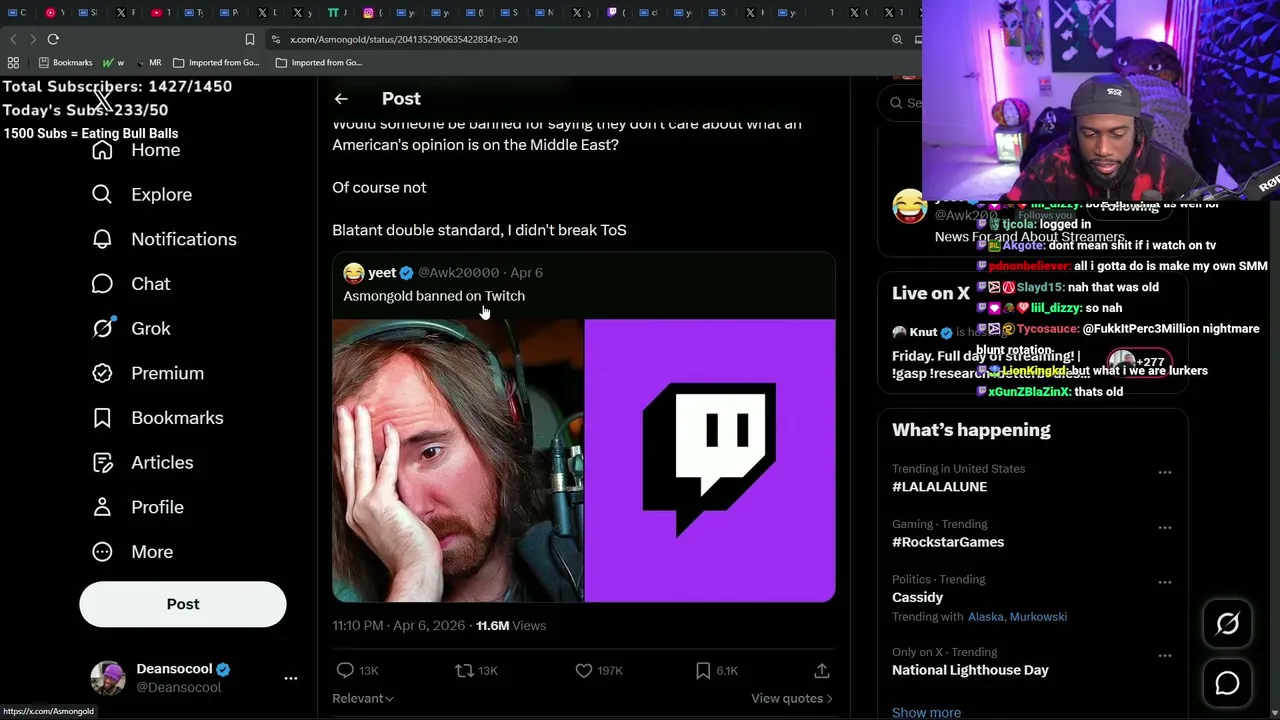This screenshot has width=1280, height=720.
Task: Go to the Home feed in X sidebar
Action: (136, 150)
